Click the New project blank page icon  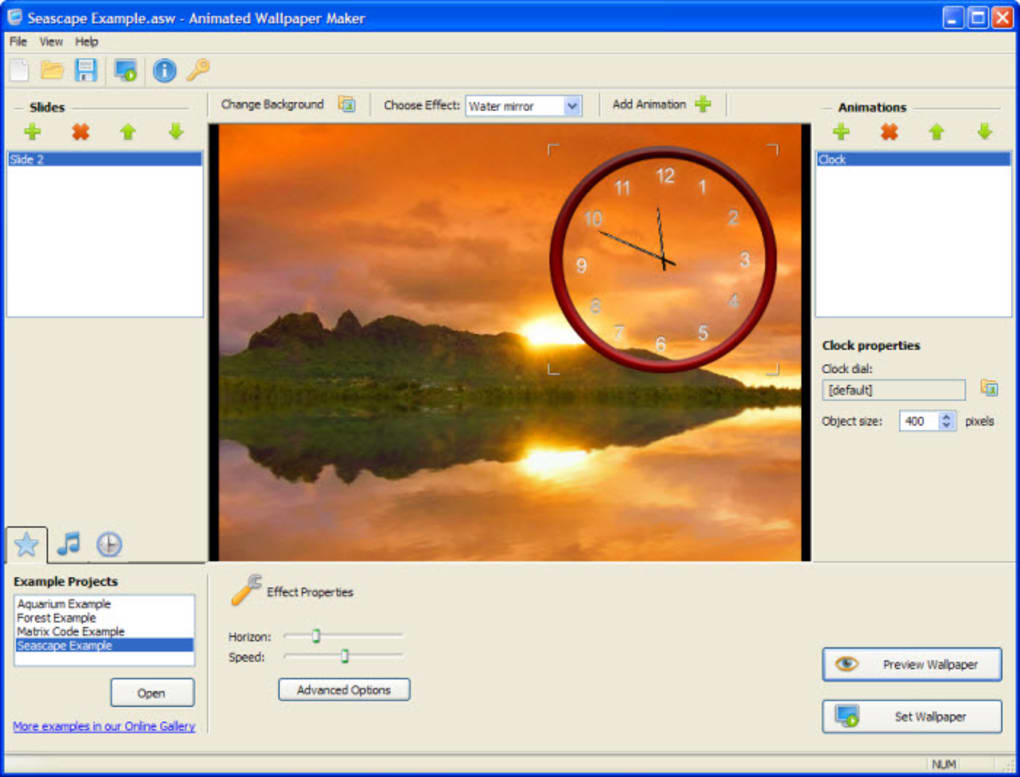(x=20, y=70)
